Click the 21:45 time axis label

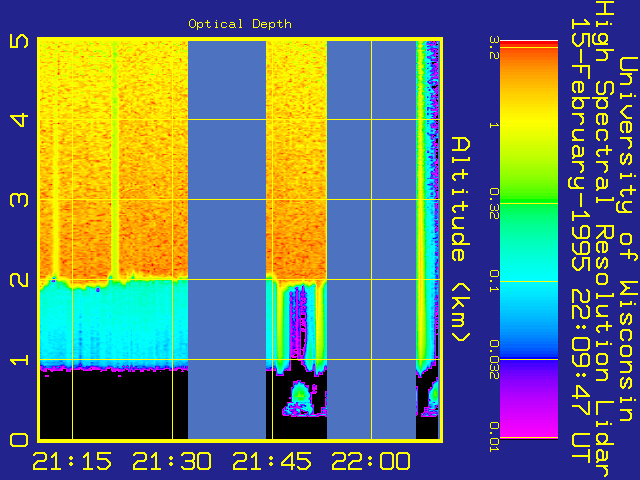(272, 461)
